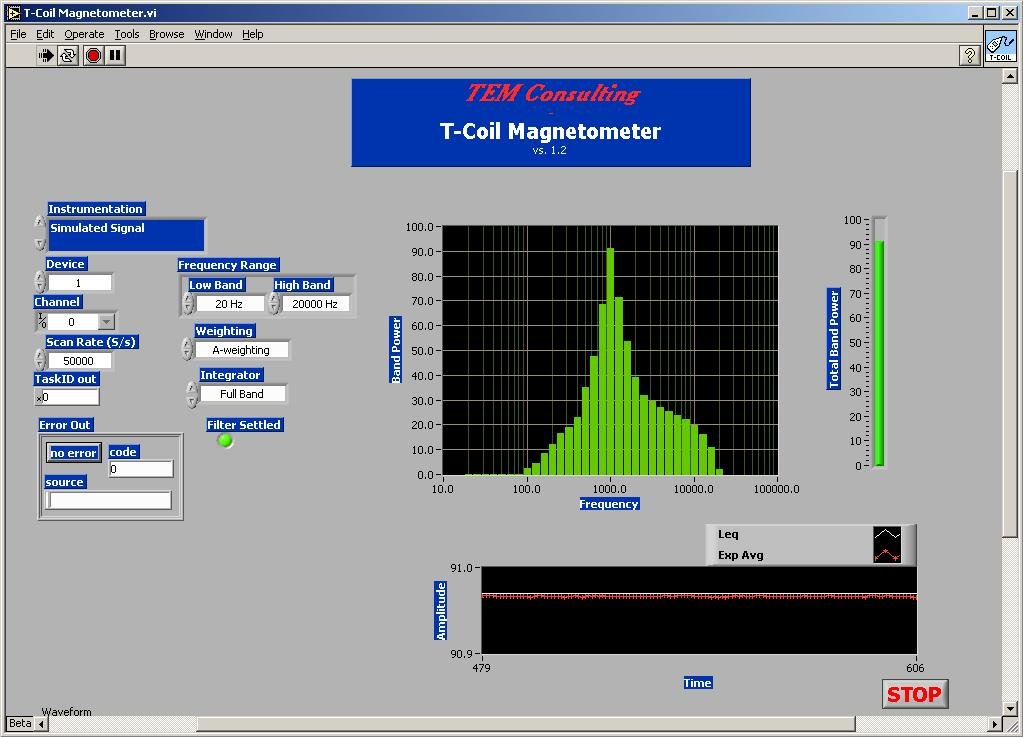Screen dimensions: 1023x737
Task: Click the Total Band Power green level bar
Action: click(879, 353)
